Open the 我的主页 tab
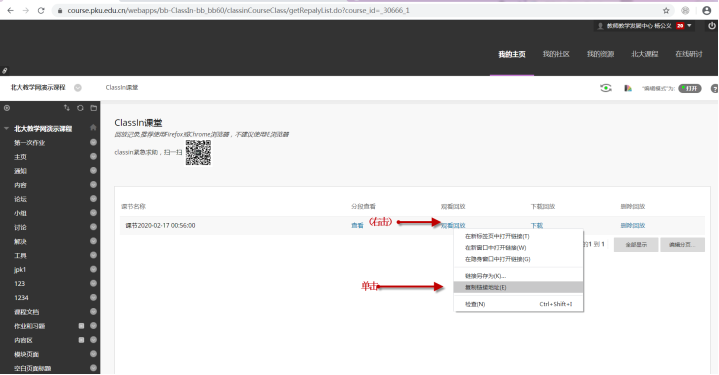The height and width of the screenshot is (375, 719). coord(512,54)
